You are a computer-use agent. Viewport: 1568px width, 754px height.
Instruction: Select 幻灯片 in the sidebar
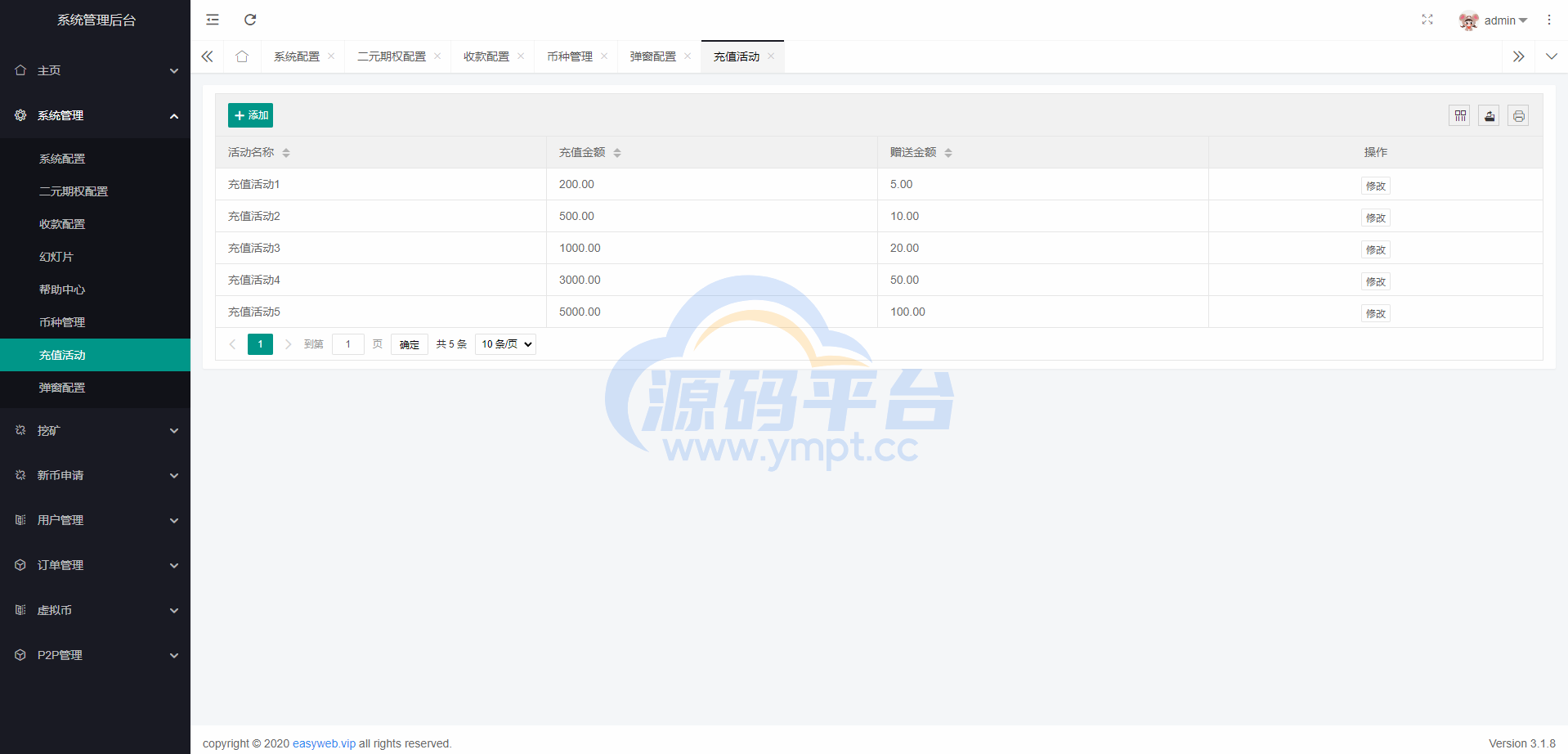tap(95, 257)
